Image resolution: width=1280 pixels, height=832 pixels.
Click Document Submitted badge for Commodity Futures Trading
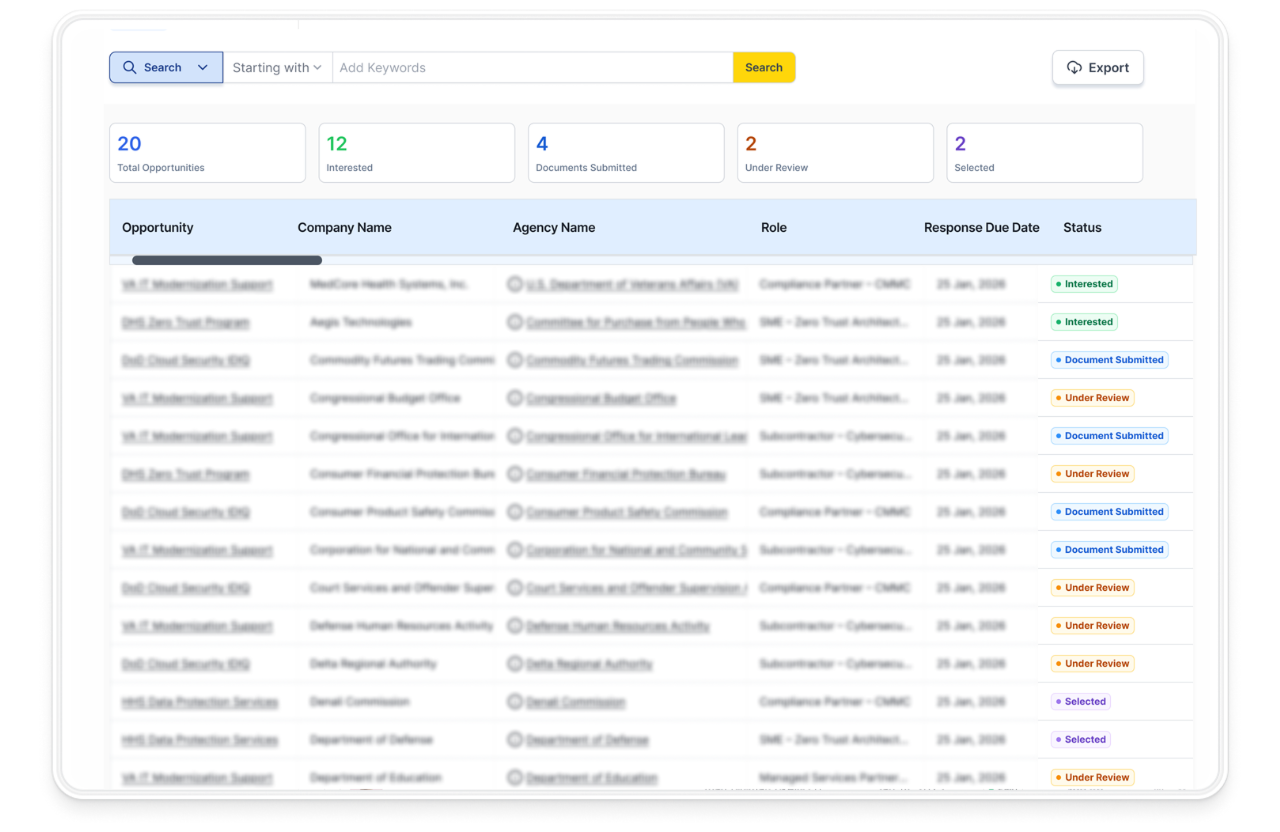[1110, 360]
